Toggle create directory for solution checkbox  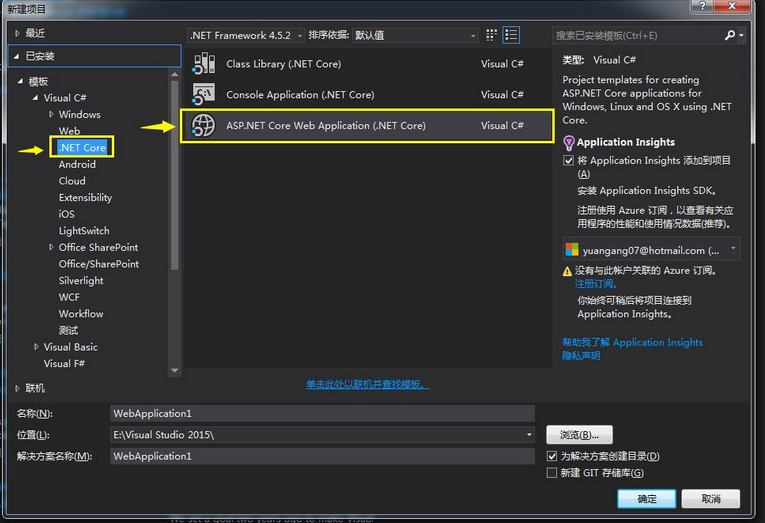coord(552,456)
